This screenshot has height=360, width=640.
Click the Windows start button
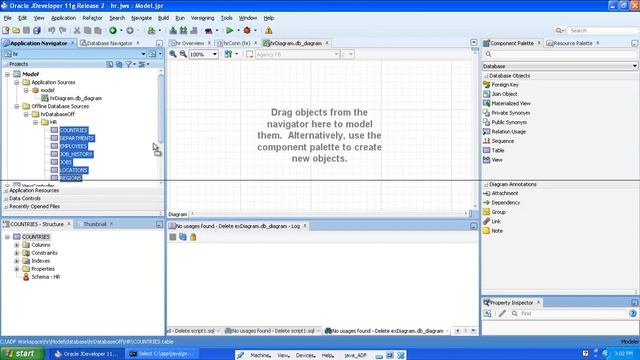22,353
